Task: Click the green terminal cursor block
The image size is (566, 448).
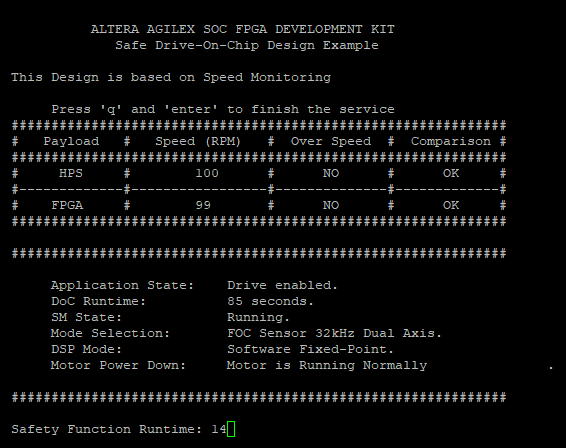Action: click(231, 429)
